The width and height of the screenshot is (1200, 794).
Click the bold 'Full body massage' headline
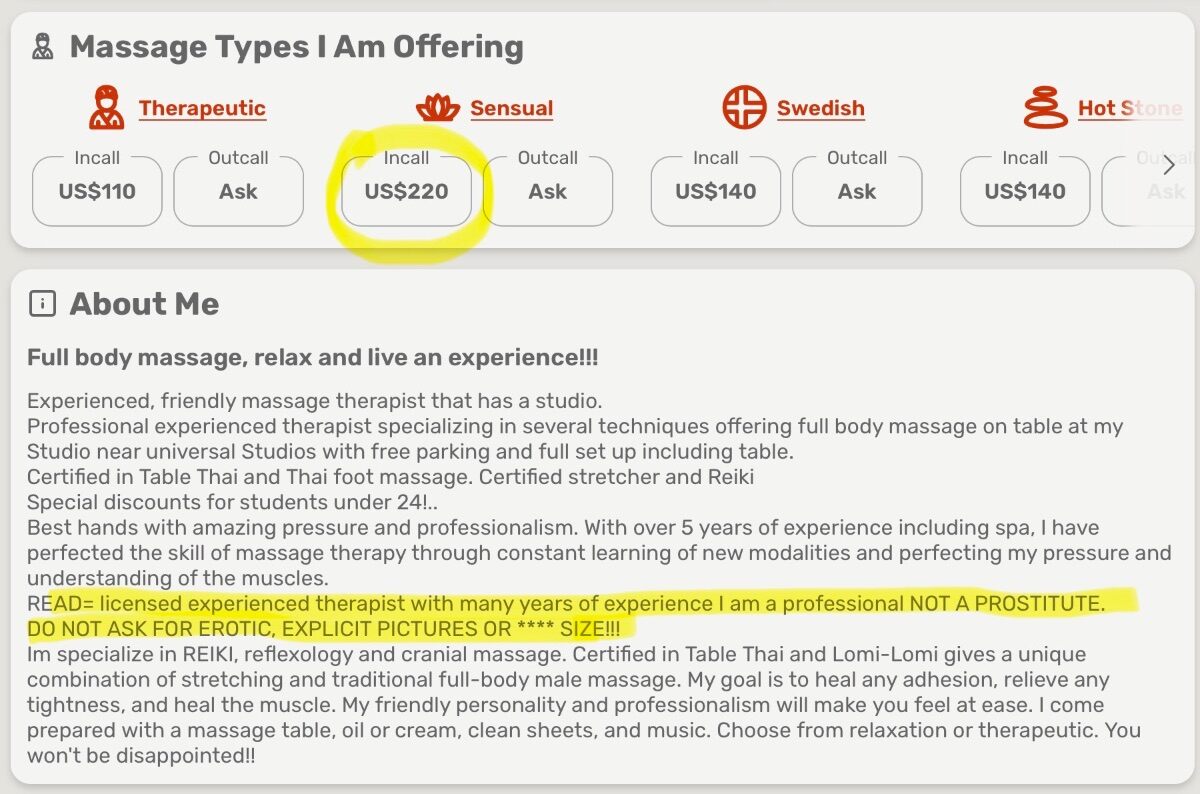click(x=312, y=358)
